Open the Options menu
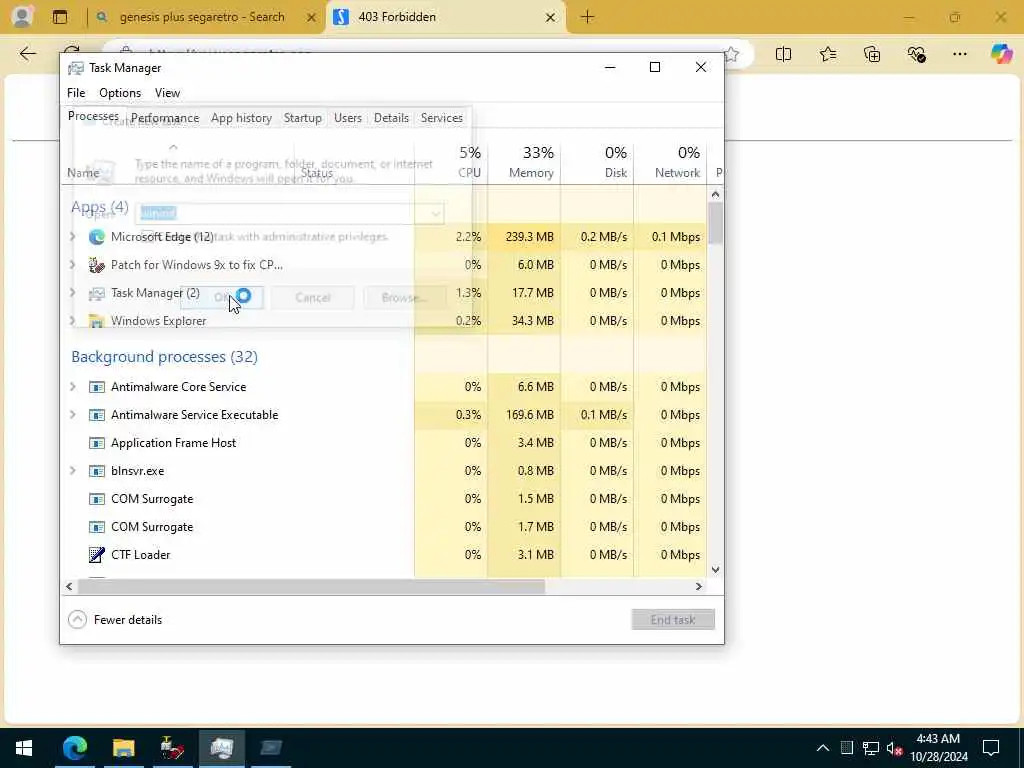Screen dimensions: 1024x768 click(120, 93)
